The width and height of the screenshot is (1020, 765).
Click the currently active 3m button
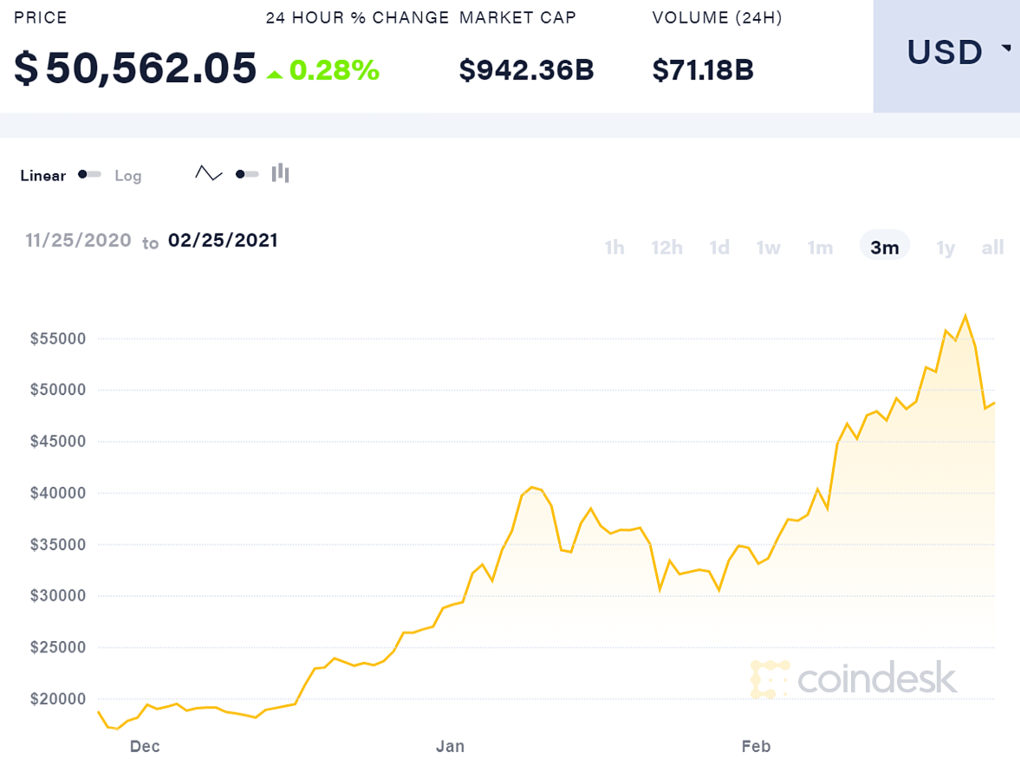pyautogui.click(x=884, y=246)
